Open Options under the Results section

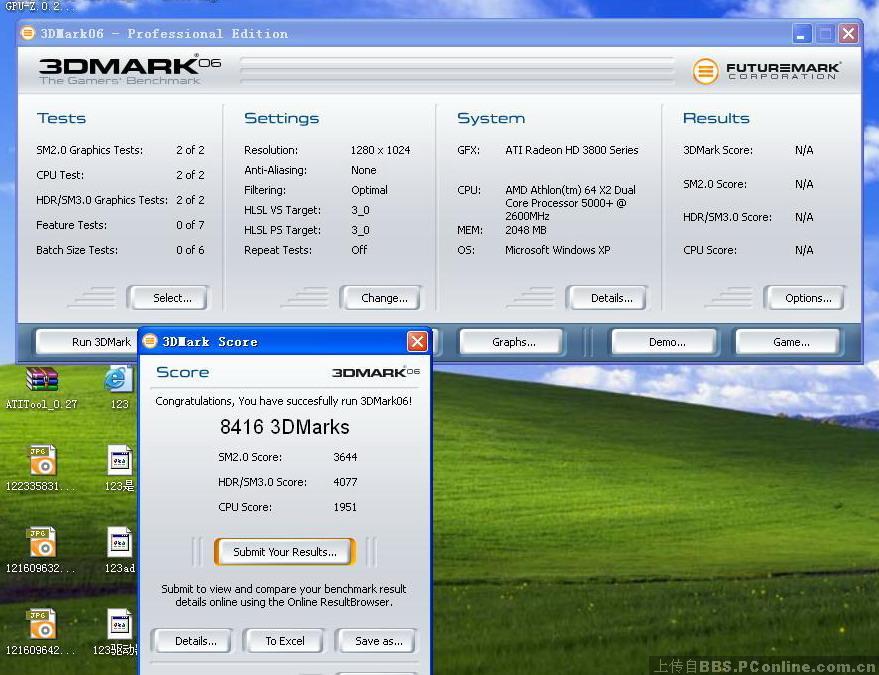click(807, 298)
